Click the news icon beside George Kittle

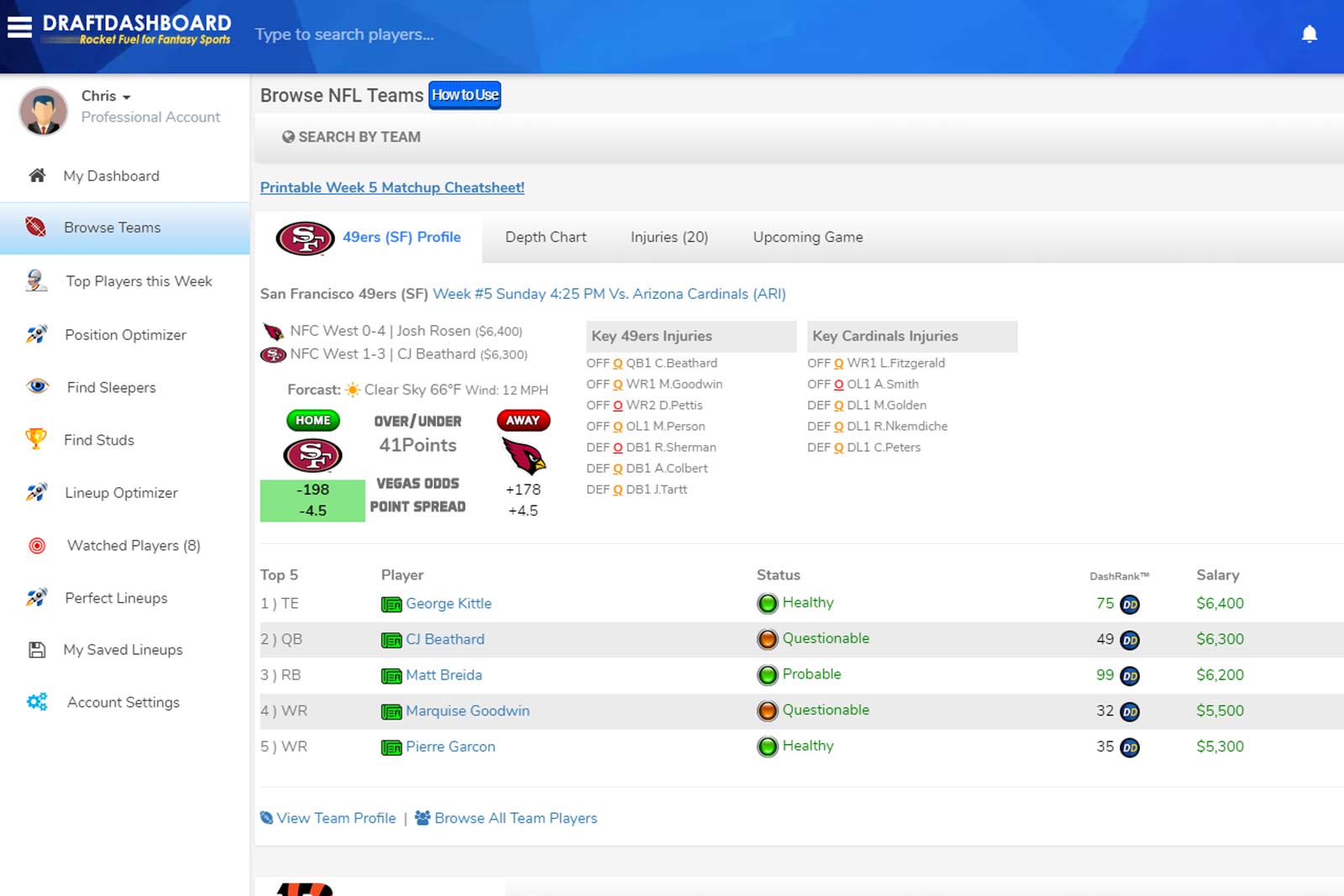coord(391,605)
